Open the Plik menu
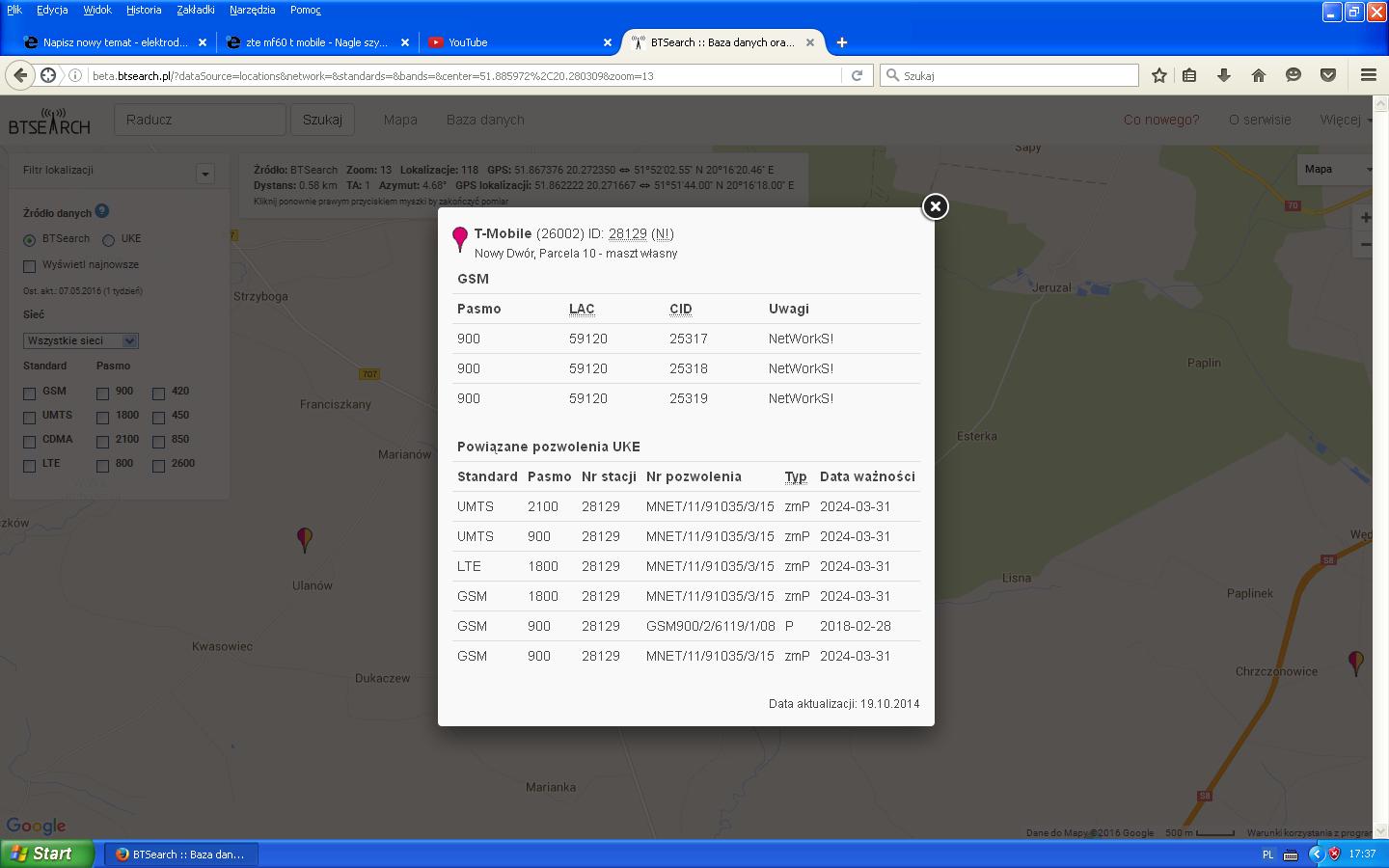Viewport: 1389px width, 868px height. click(14, 10)
